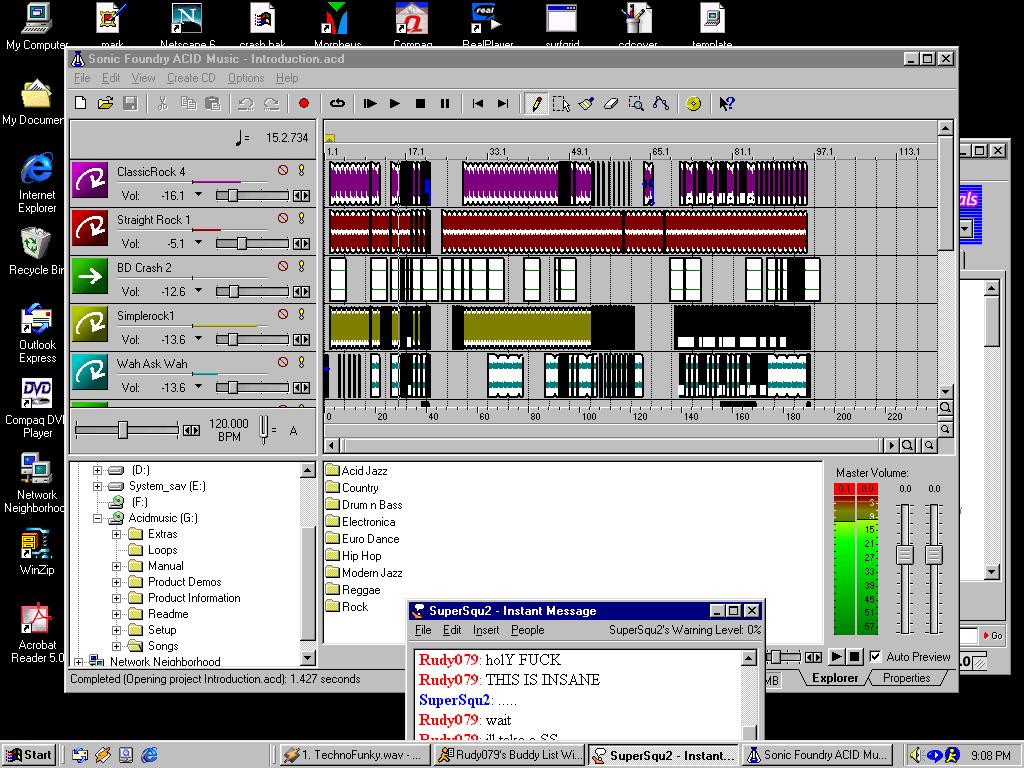Open the Create CD menu
Screen dimensions: 1024x768
pyautogui.click(x=190, y=78)
